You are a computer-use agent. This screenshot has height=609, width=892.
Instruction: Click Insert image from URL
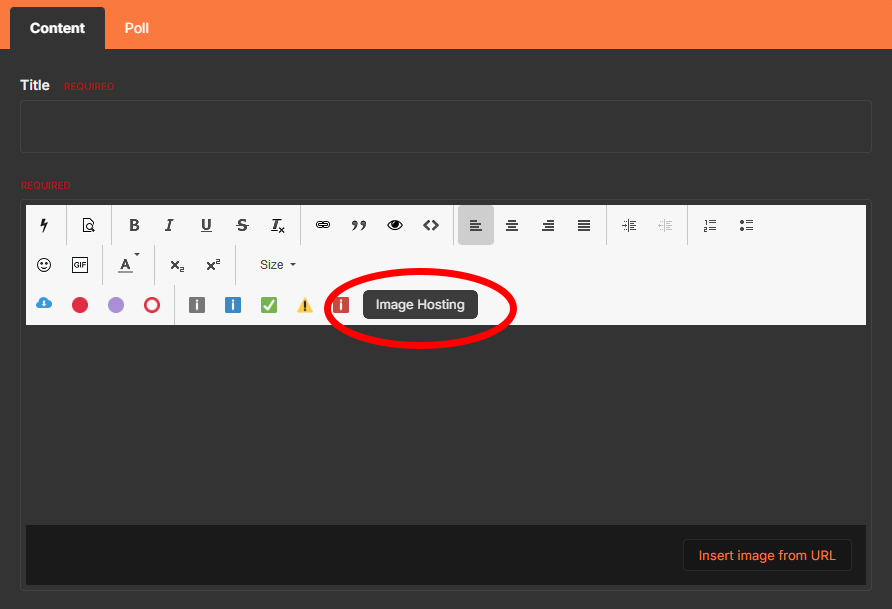pos(767,555)
